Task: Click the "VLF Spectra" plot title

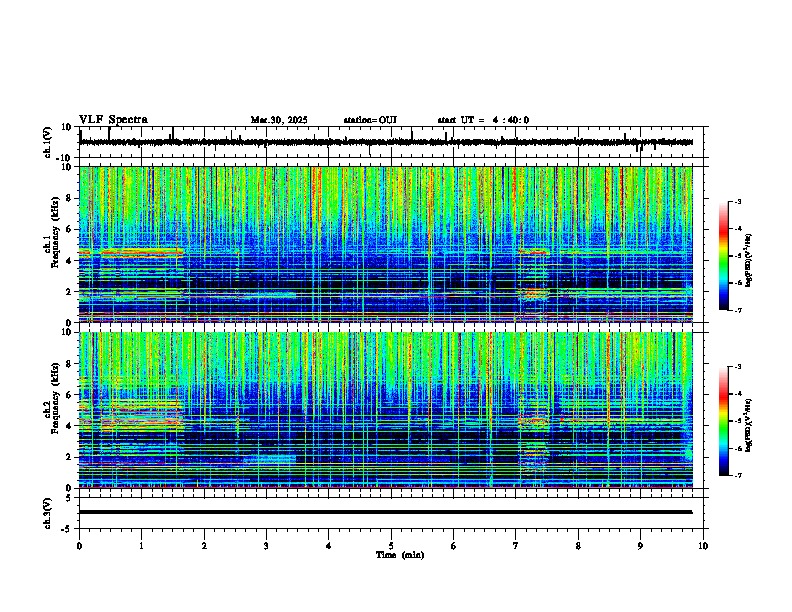Action: pos(113,120)
